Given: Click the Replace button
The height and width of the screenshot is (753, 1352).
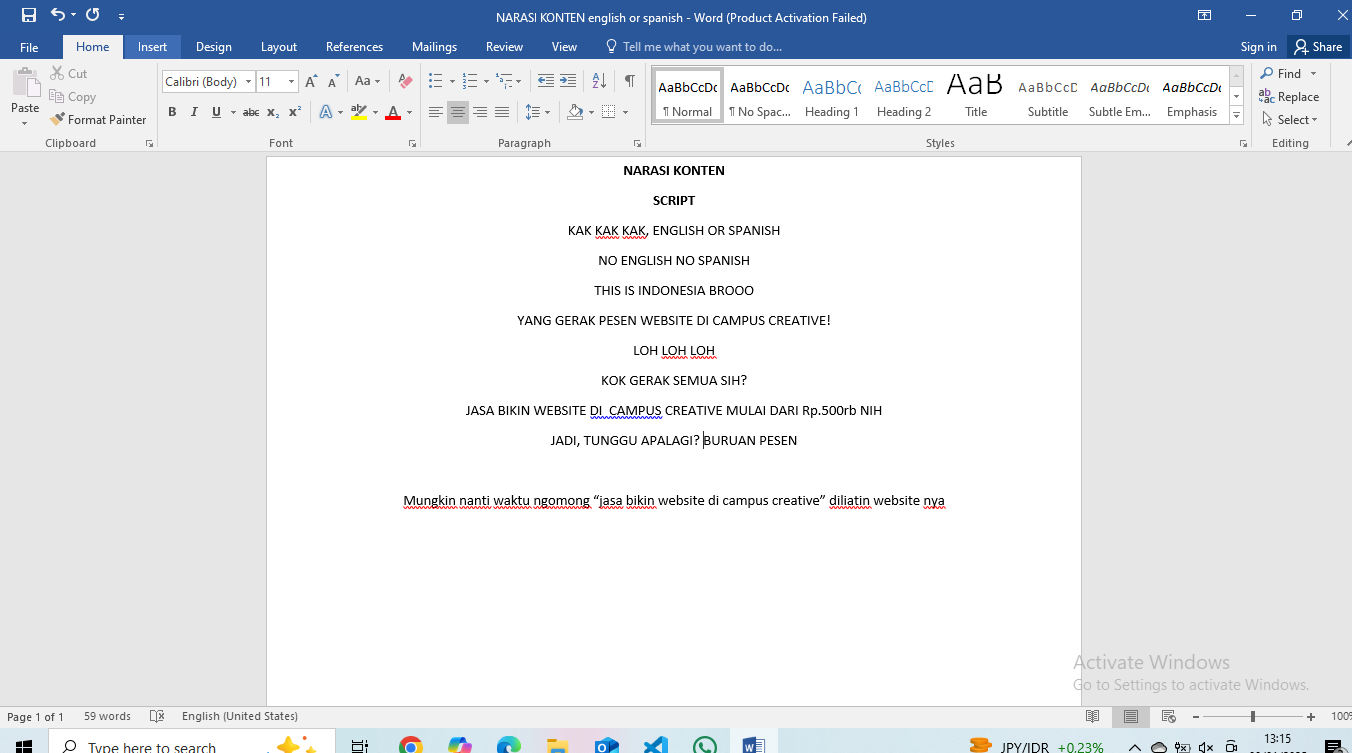Looking at the screenshot, I should pyautogui.click(x=1289, y=97).
